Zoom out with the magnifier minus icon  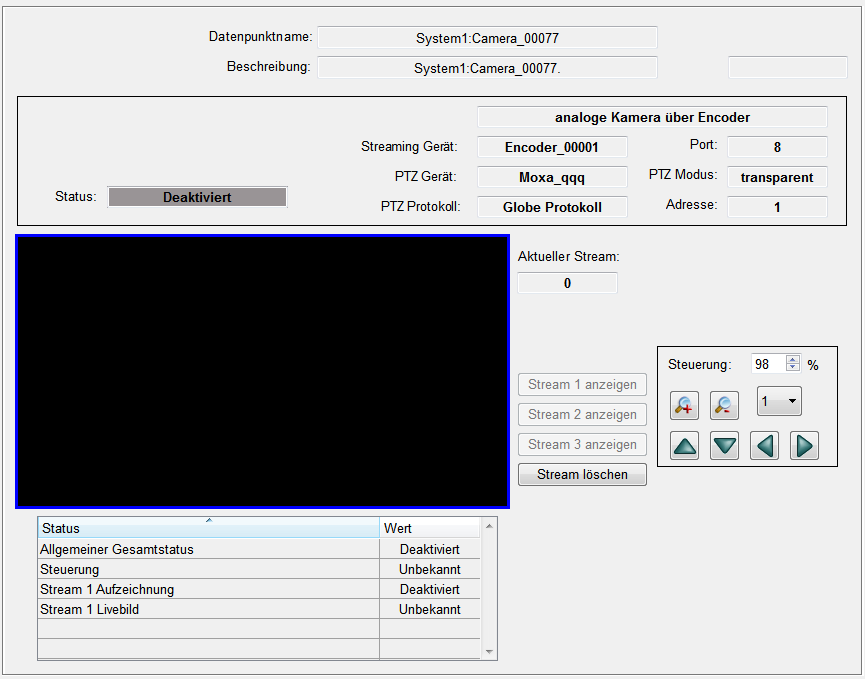click(724, 405)
